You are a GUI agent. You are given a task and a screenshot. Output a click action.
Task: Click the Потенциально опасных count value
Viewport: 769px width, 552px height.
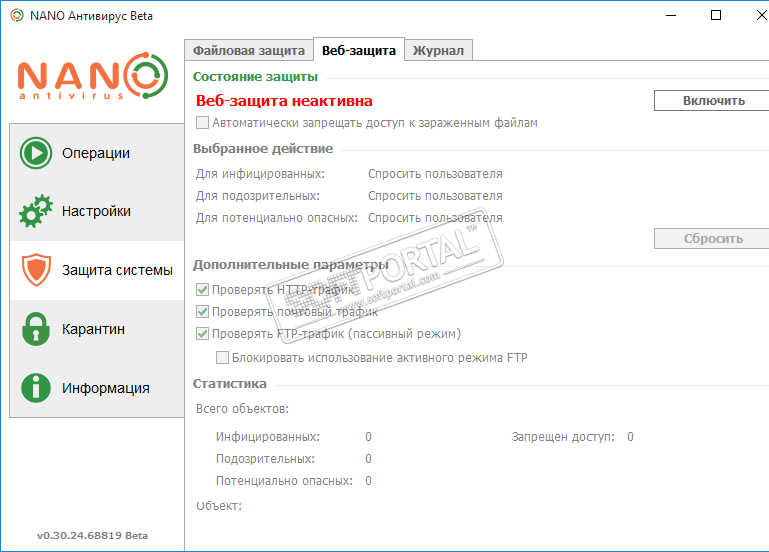click(x=368, y=481)
